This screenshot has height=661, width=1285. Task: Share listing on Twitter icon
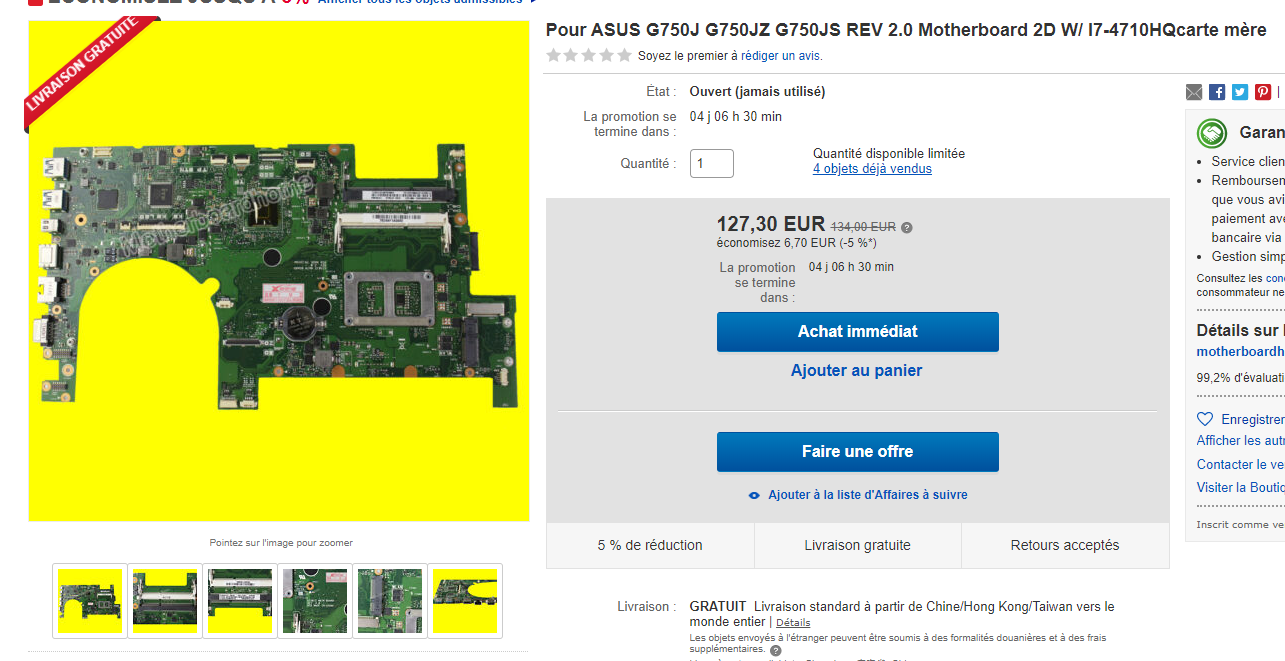click(1240, 92)
